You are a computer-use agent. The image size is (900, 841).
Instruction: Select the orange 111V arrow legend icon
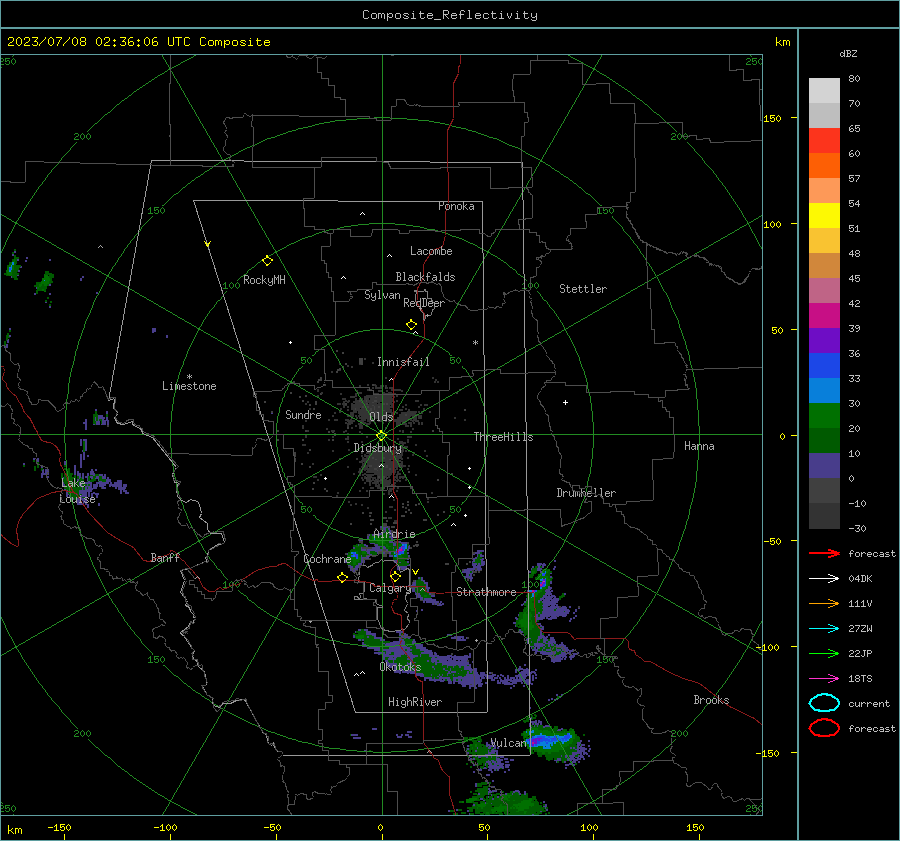[824, 603]
